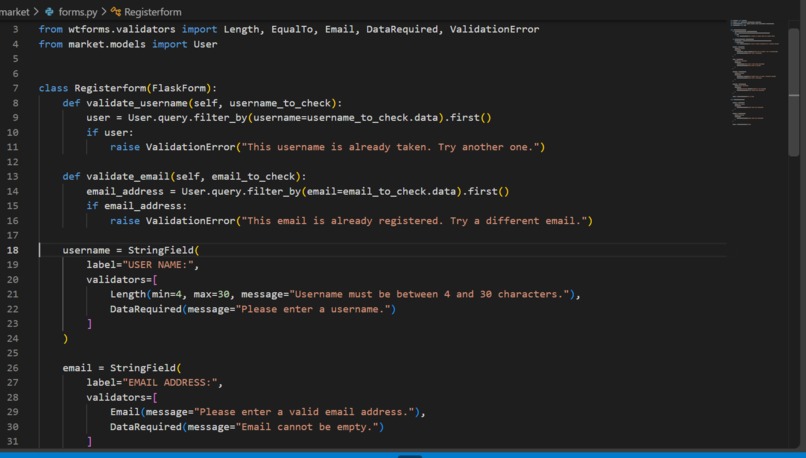806x458 pixels.
Task: Click 'validators=[' on line 20
Action: [122, 279]
